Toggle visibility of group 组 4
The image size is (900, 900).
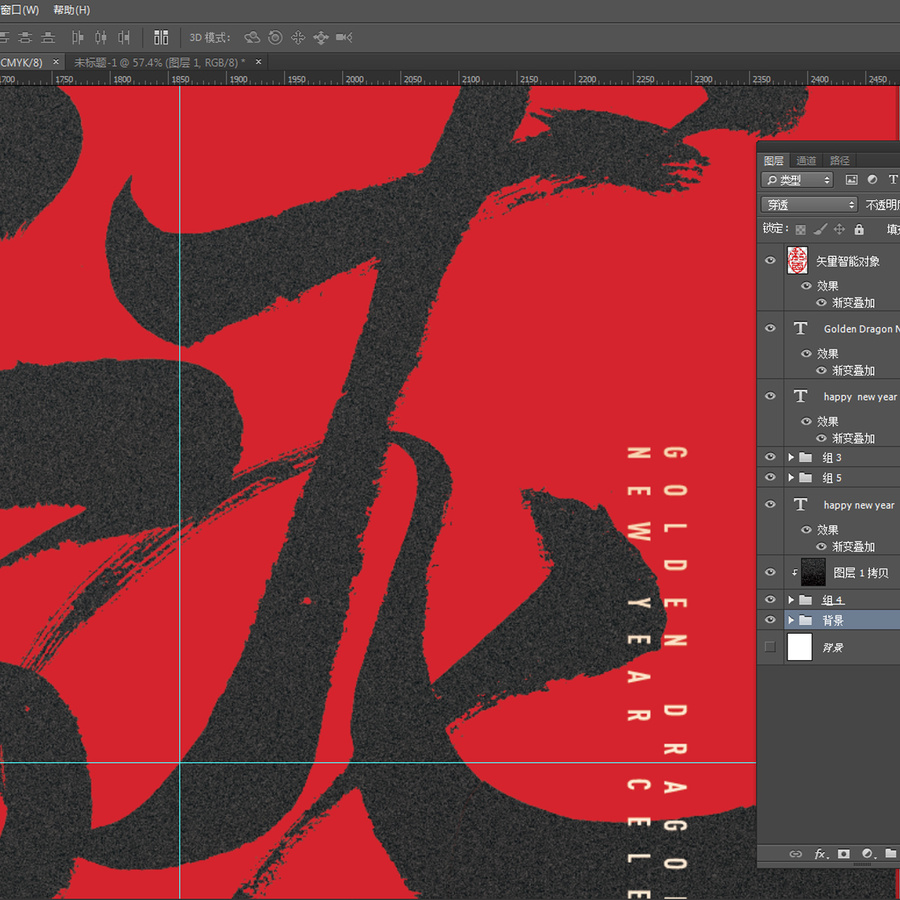[x=770, y=599]
